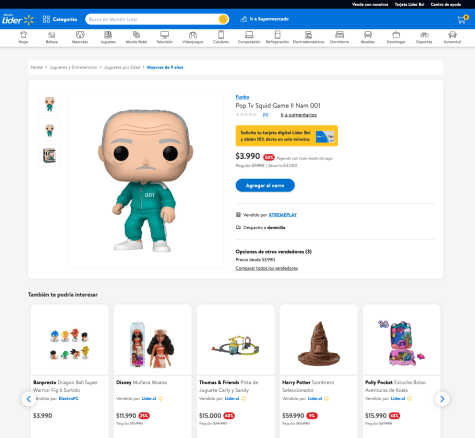Open the Categorías grid menu
The width and height of the screenshot is (475, 438).
[60, 19]
